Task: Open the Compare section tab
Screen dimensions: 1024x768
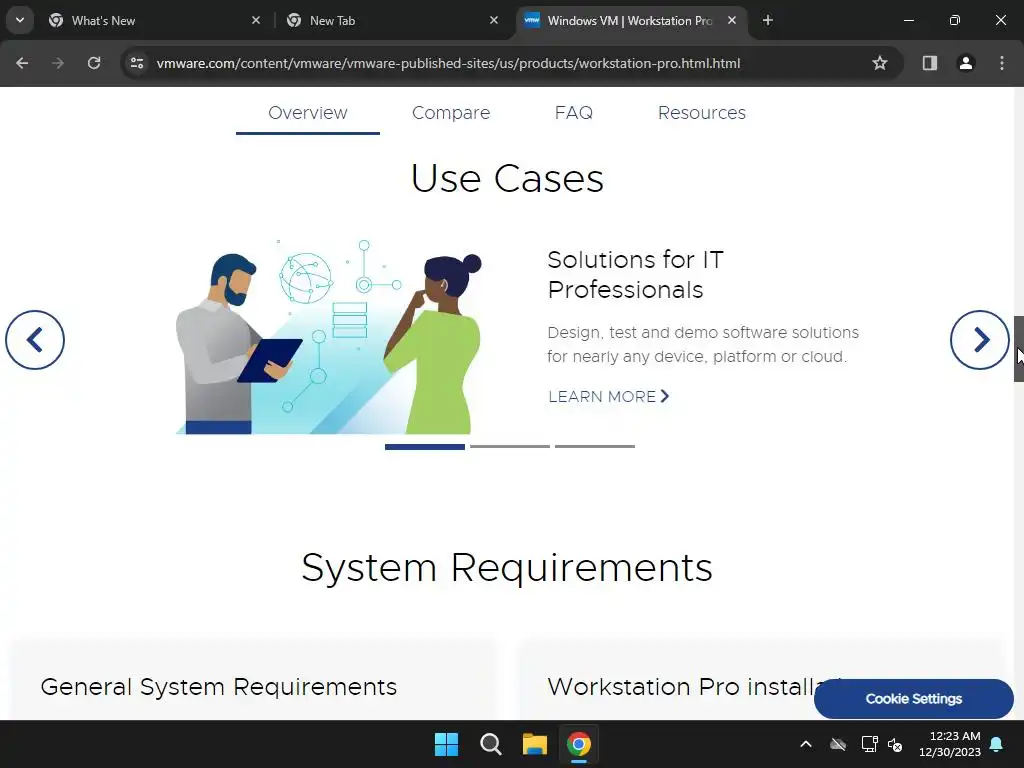Action: [451, 113]
